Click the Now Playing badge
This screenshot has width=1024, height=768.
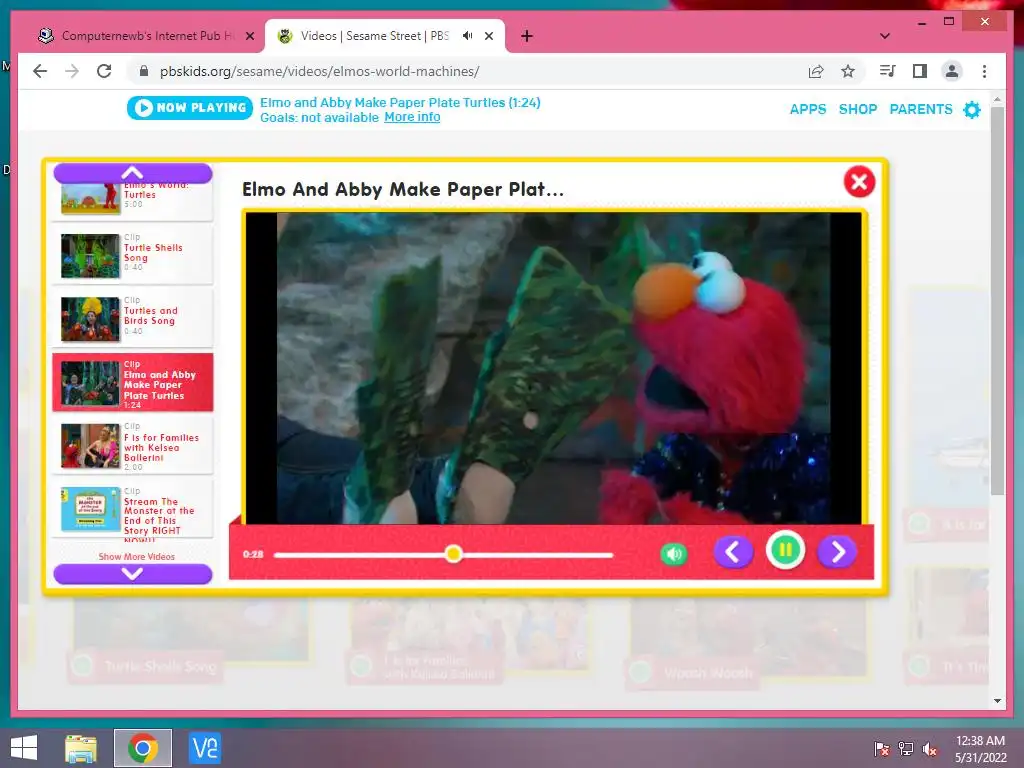click(190, 108)
